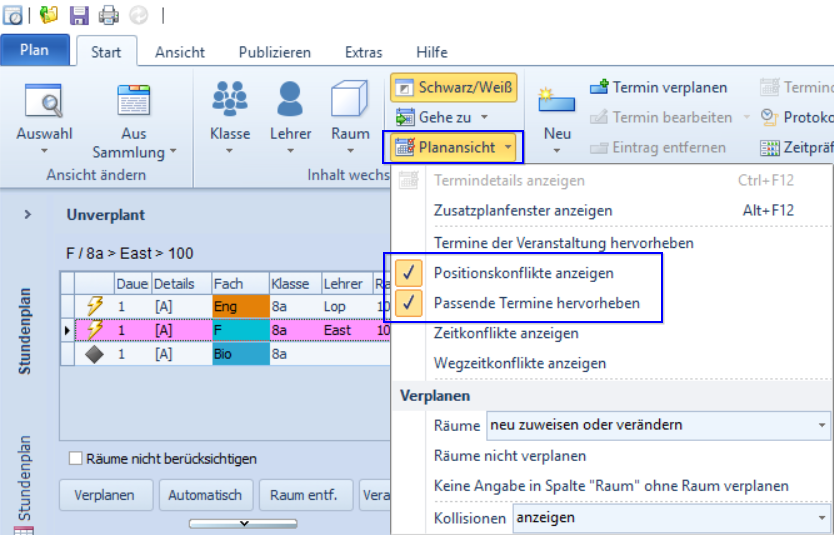Collapse panel with bottom chevron handle

click(x=243, y=524)
